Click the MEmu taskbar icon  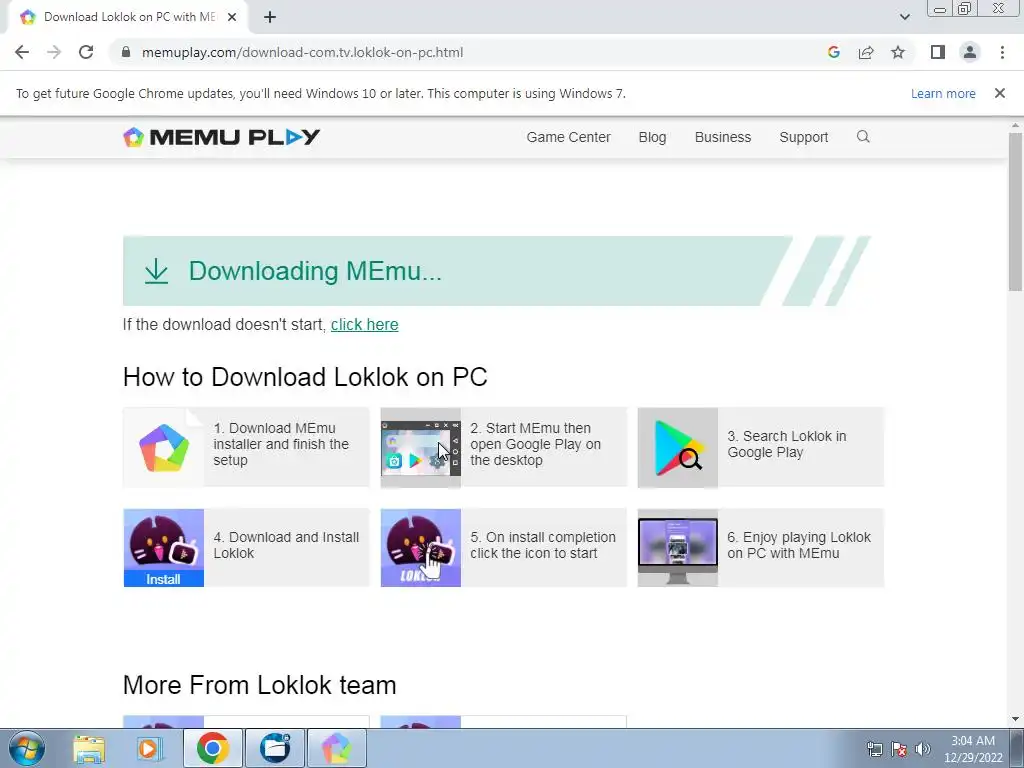[x=336, y=748]
